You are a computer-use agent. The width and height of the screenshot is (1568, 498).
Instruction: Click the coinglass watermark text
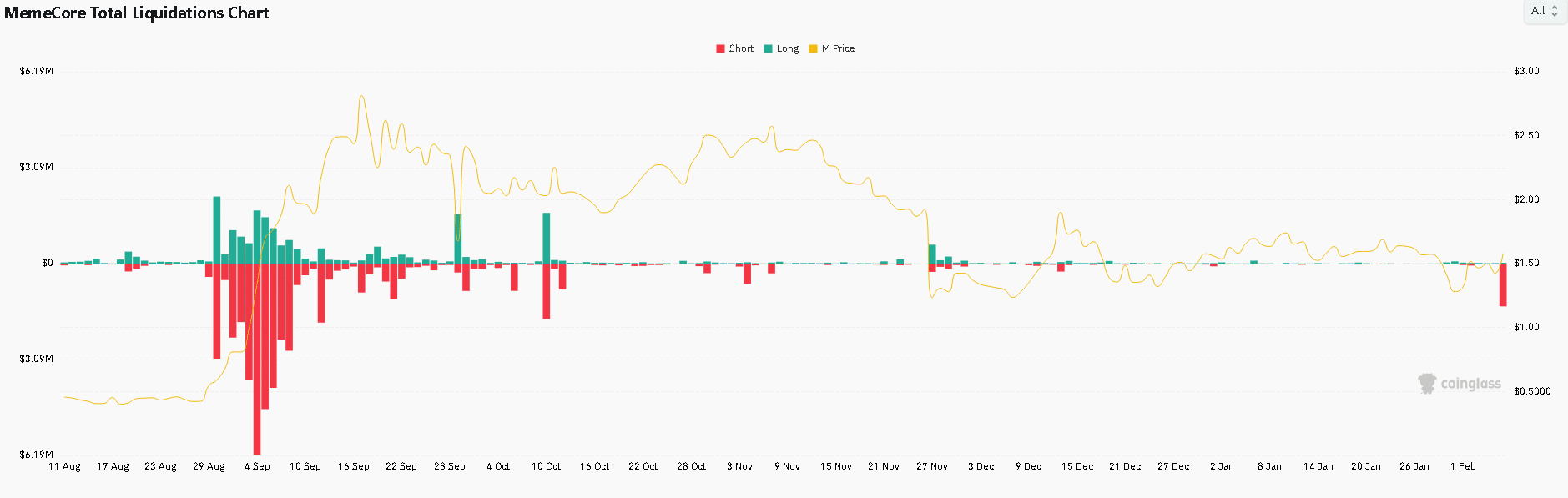pyautogui.click(x=1470, y=384)
